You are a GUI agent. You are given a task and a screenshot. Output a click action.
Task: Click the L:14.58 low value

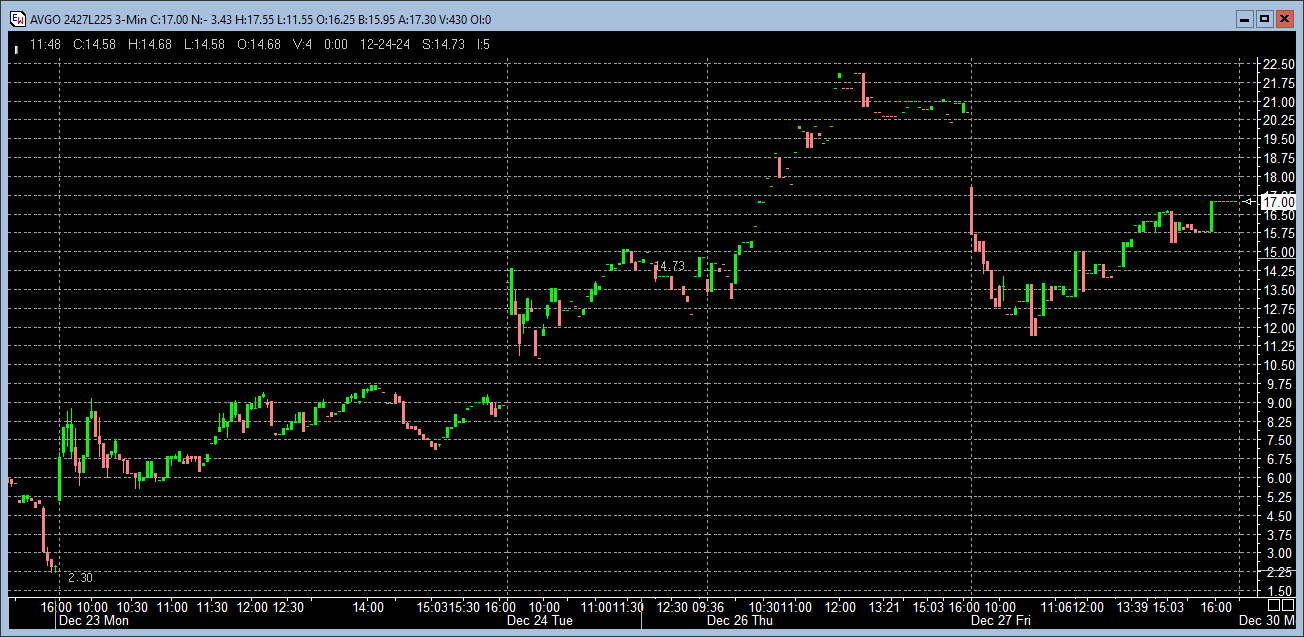pyautogui.click(x=204, y=44)
